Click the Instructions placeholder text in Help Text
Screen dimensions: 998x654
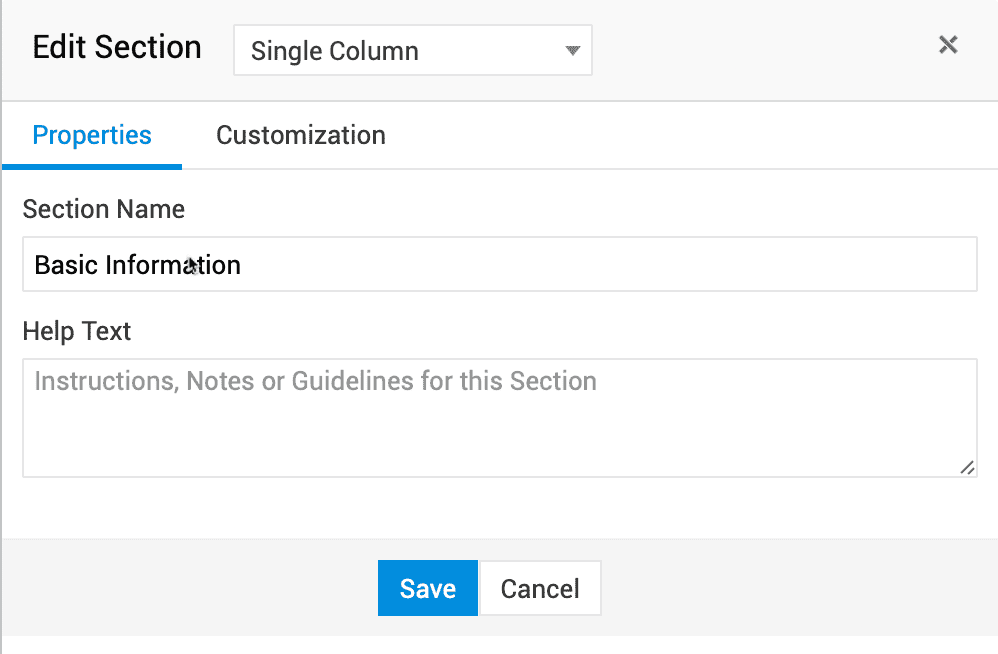click(x=315, y=381)
